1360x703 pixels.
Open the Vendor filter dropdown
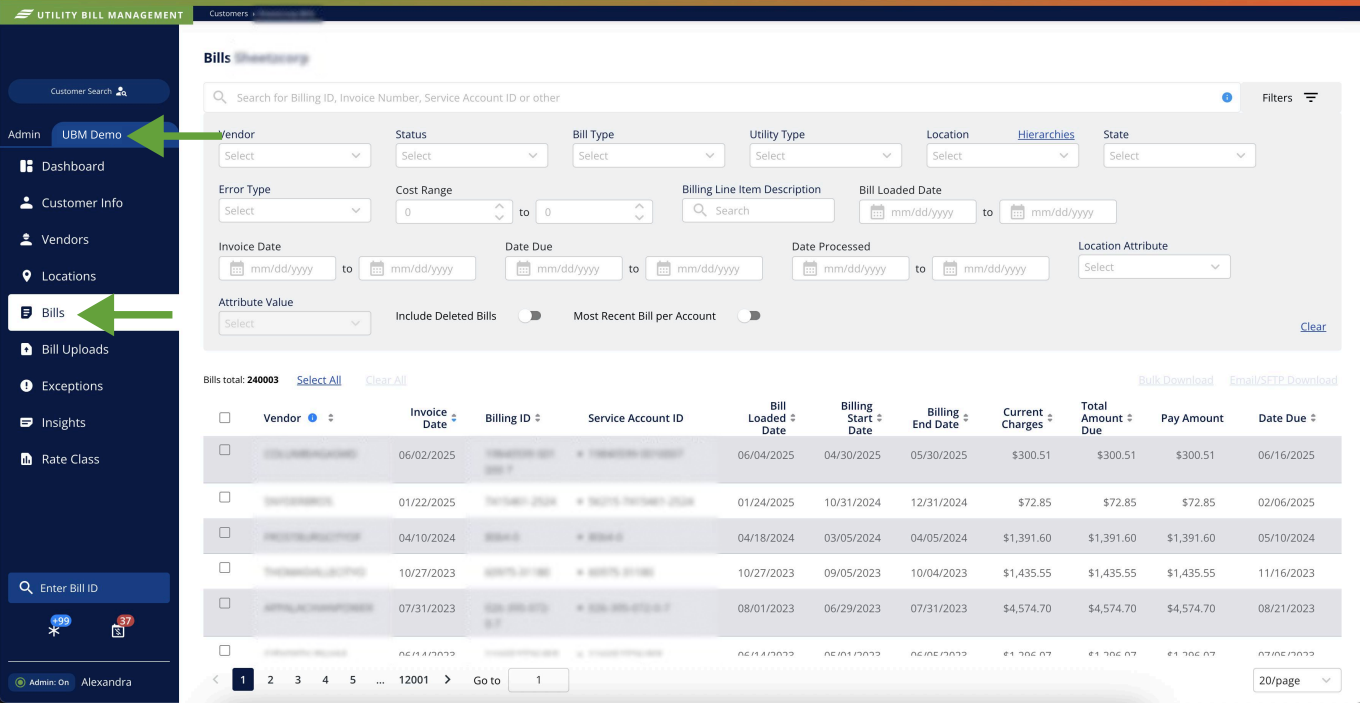[294, 156]
